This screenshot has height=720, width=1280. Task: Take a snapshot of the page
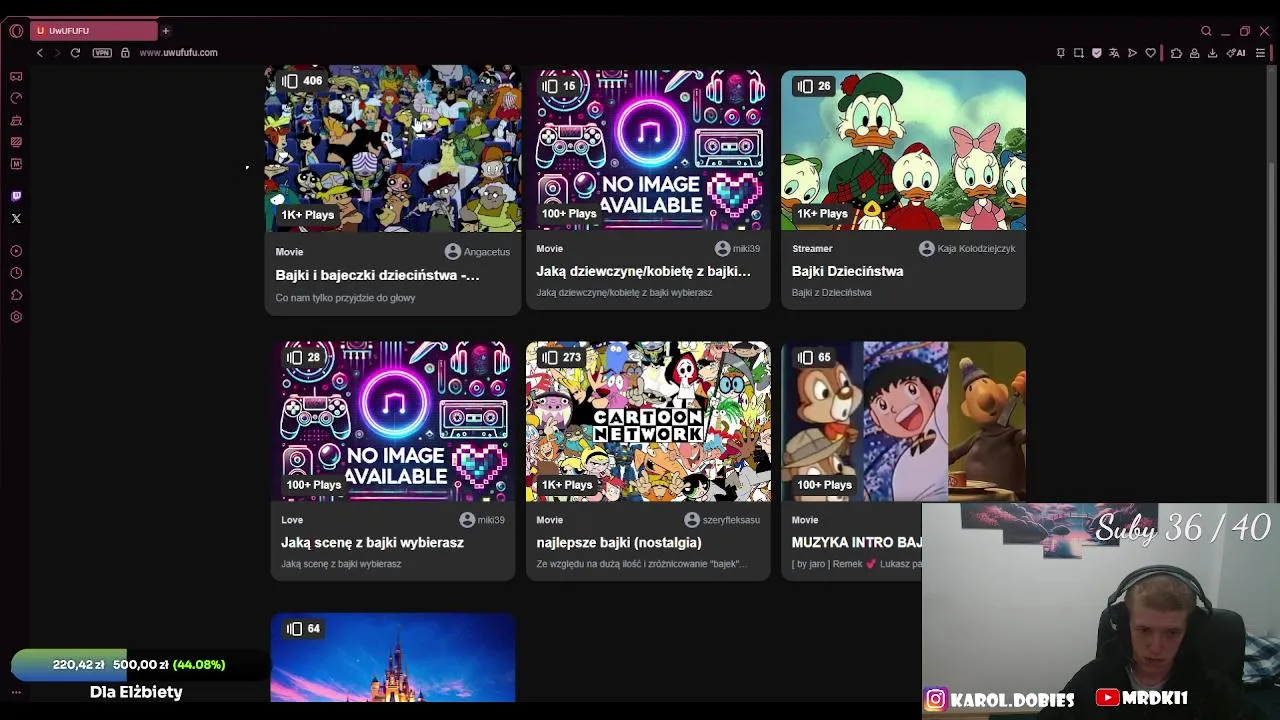coord(1079,53)
